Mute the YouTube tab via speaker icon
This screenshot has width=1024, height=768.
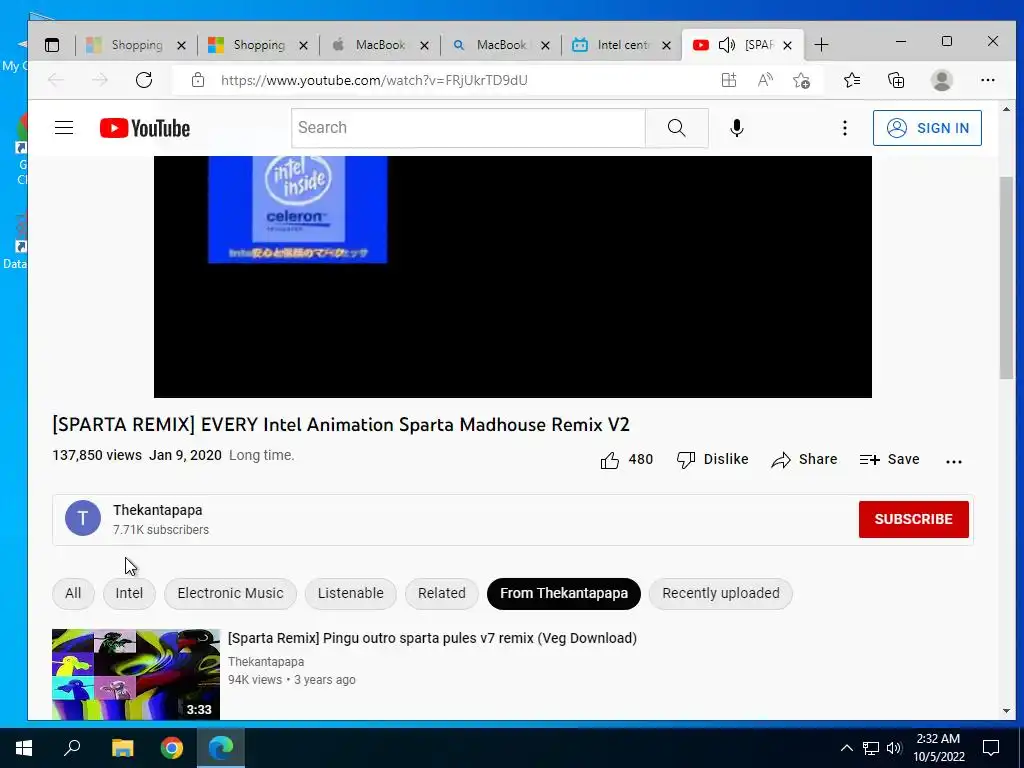(726, 45)
